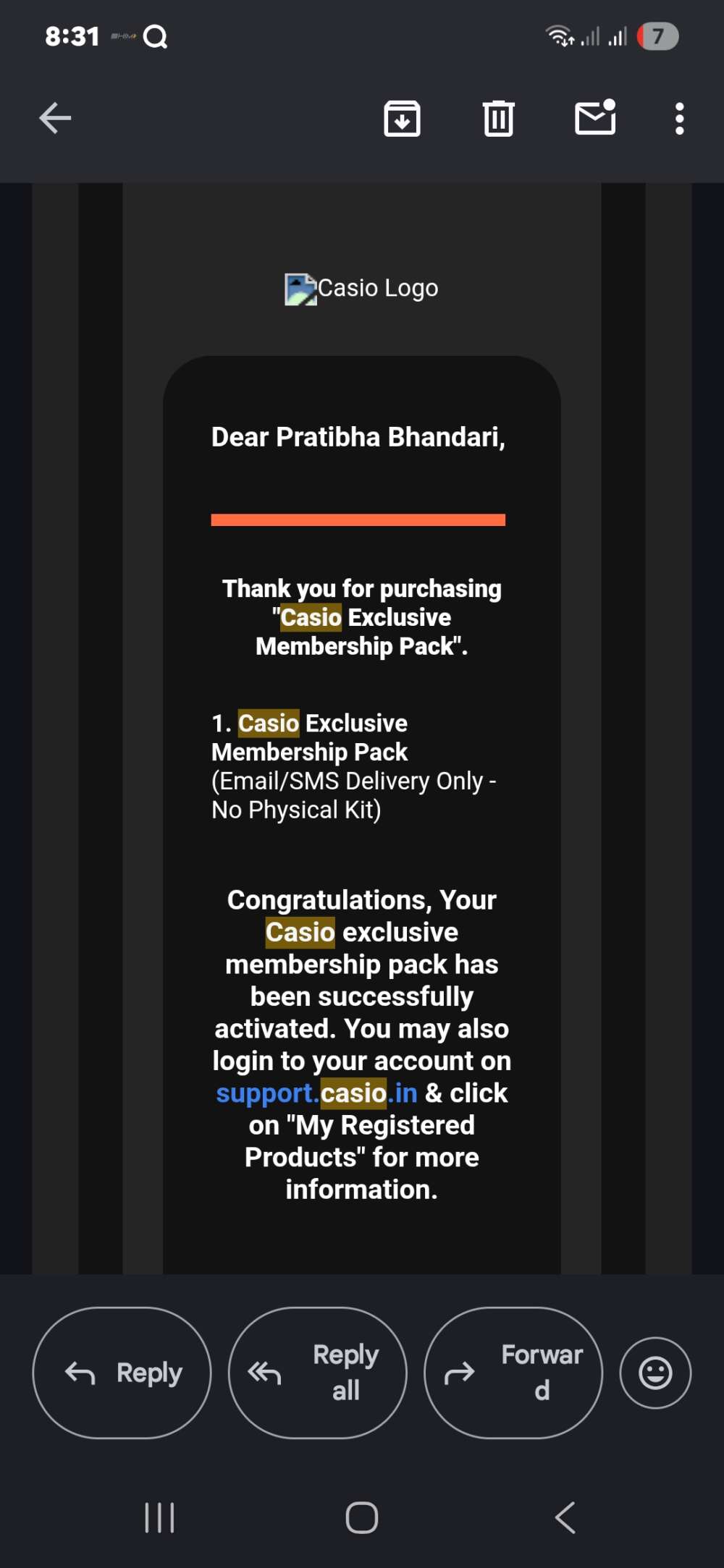Open the three-dot overflow menu
This screenshot has height=1568, width=724.
(x=679, y=119)
